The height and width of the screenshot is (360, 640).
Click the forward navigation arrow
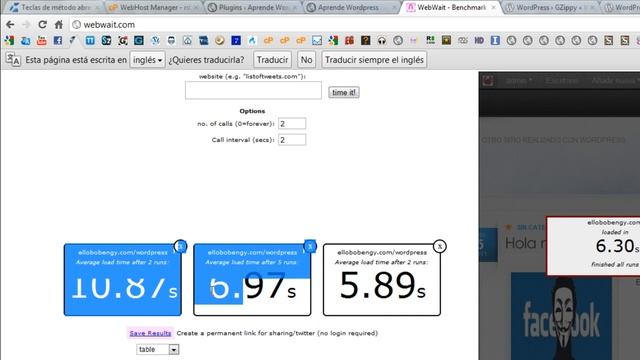tap(26, 24)
